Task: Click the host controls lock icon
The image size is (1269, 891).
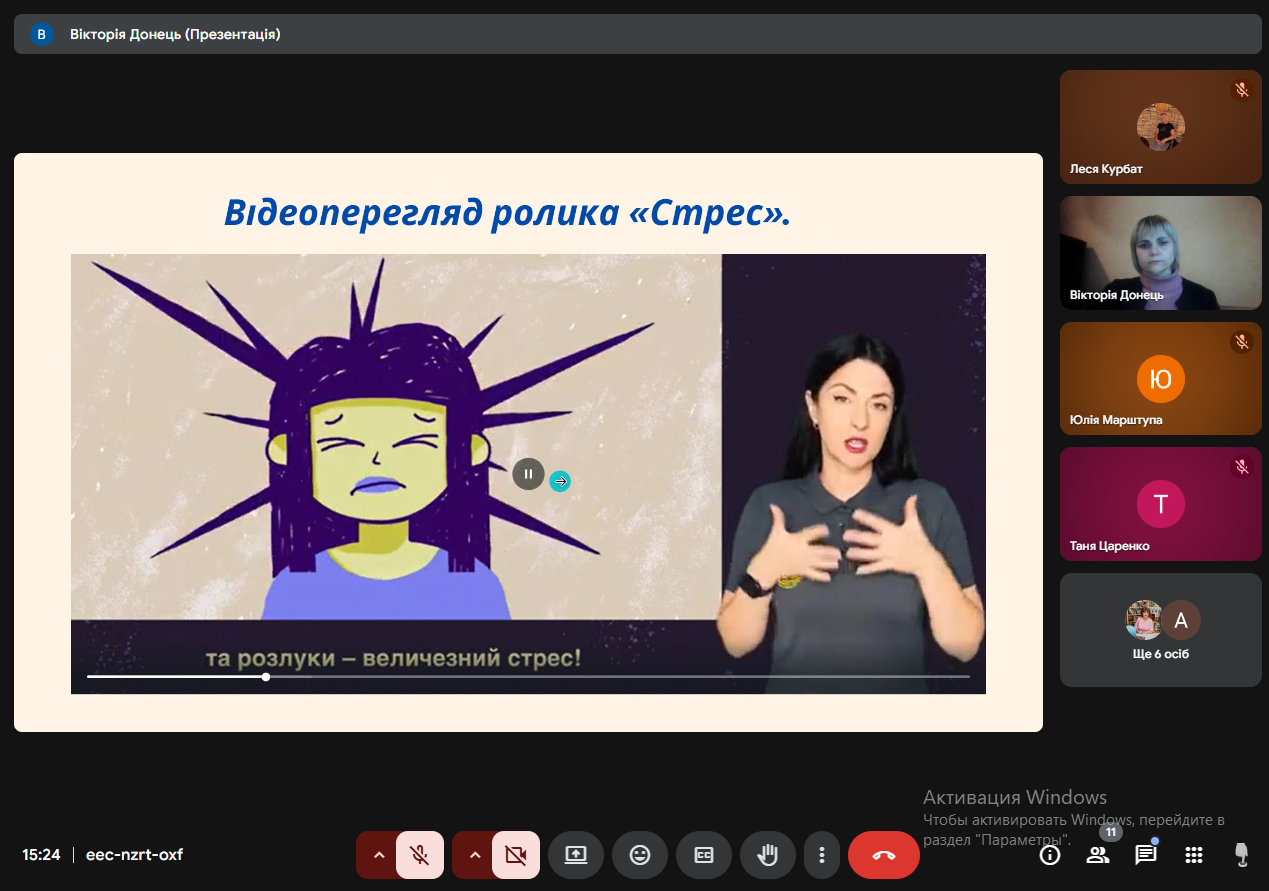Action: pos(1242,854)
